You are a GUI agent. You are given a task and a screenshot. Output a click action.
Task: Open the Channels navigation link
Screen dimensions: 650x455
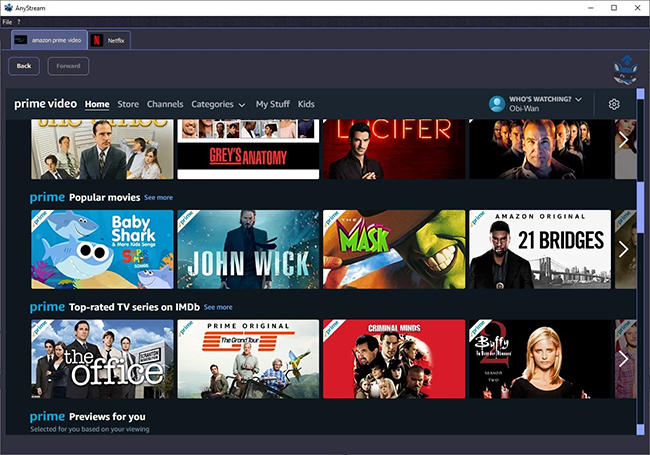[x=165, y=104]
